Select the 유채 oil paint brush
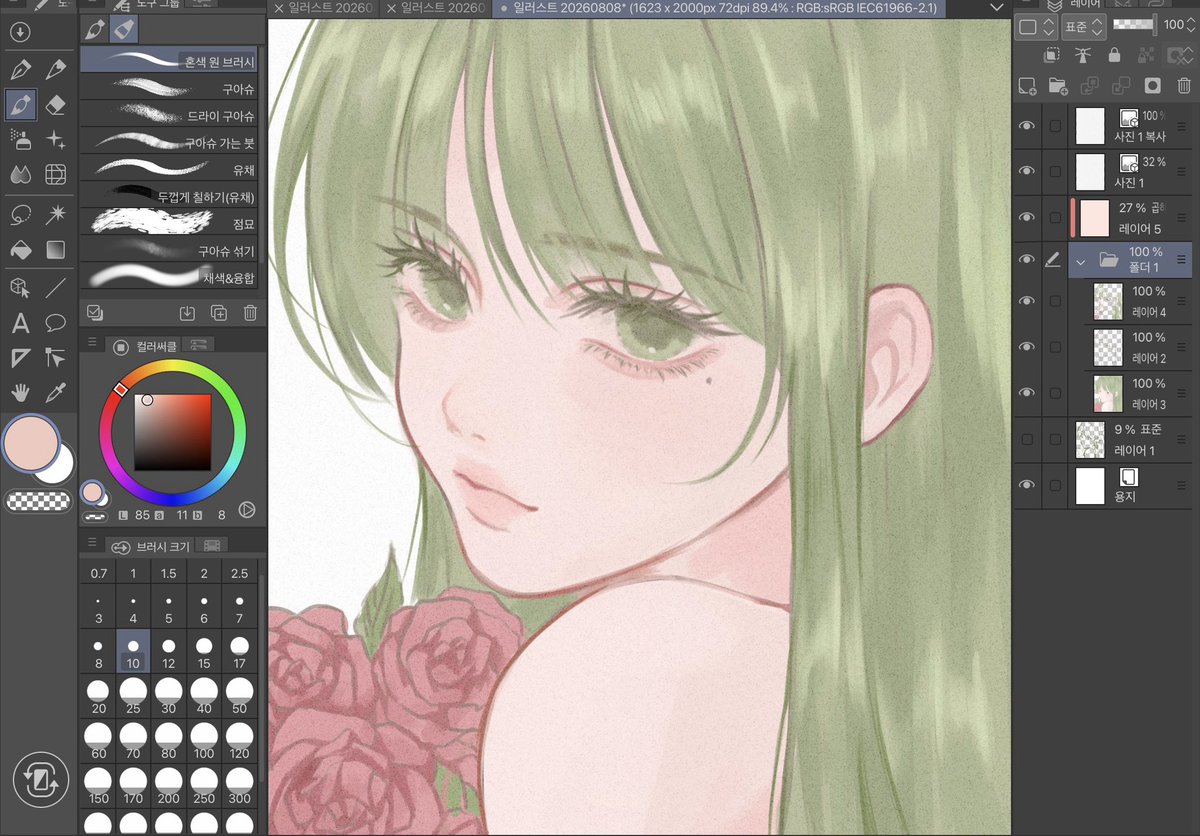 point(169,168)
